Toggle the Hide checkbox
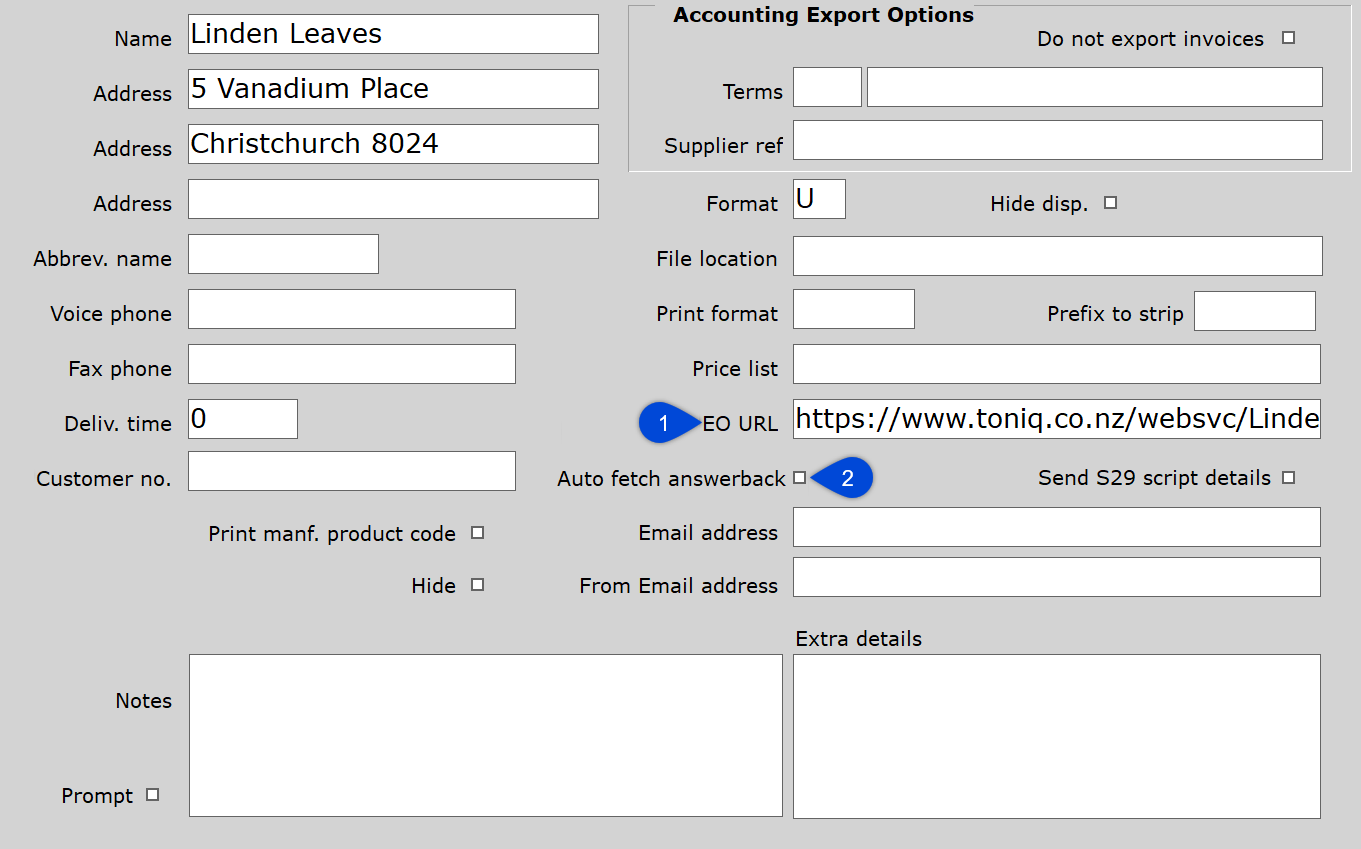The height and width of the screenshot is (849, 1361). [x=477, y=585]
